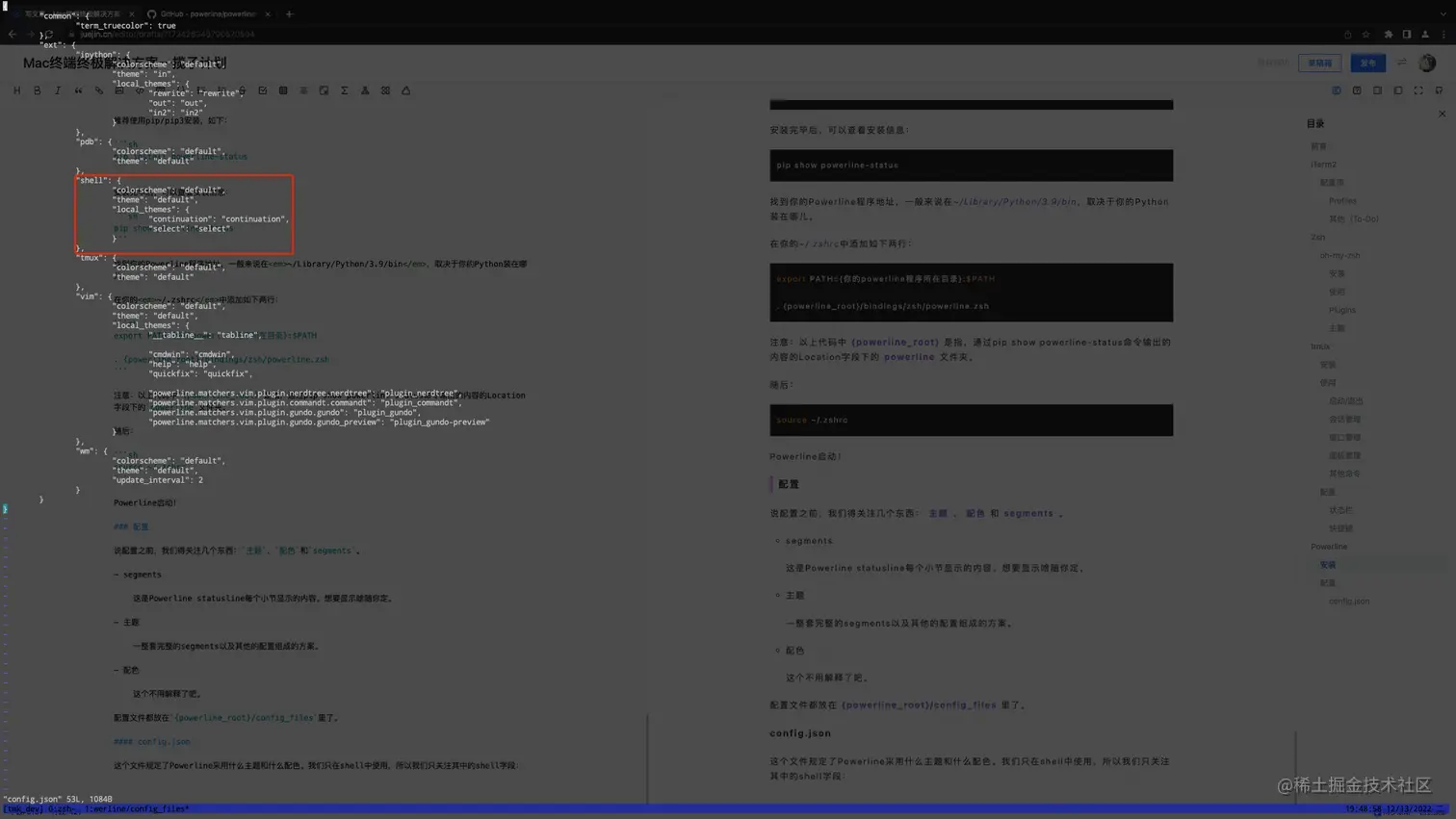This screenshot has width=1456, height=819.
Task: Click the source ~/.zshrc code block
Action: pos(971,420)
